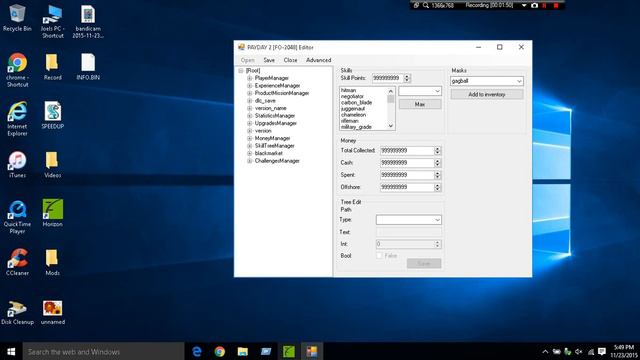
Task: Open the Action Center notification icon
Action: click(602, 351)
